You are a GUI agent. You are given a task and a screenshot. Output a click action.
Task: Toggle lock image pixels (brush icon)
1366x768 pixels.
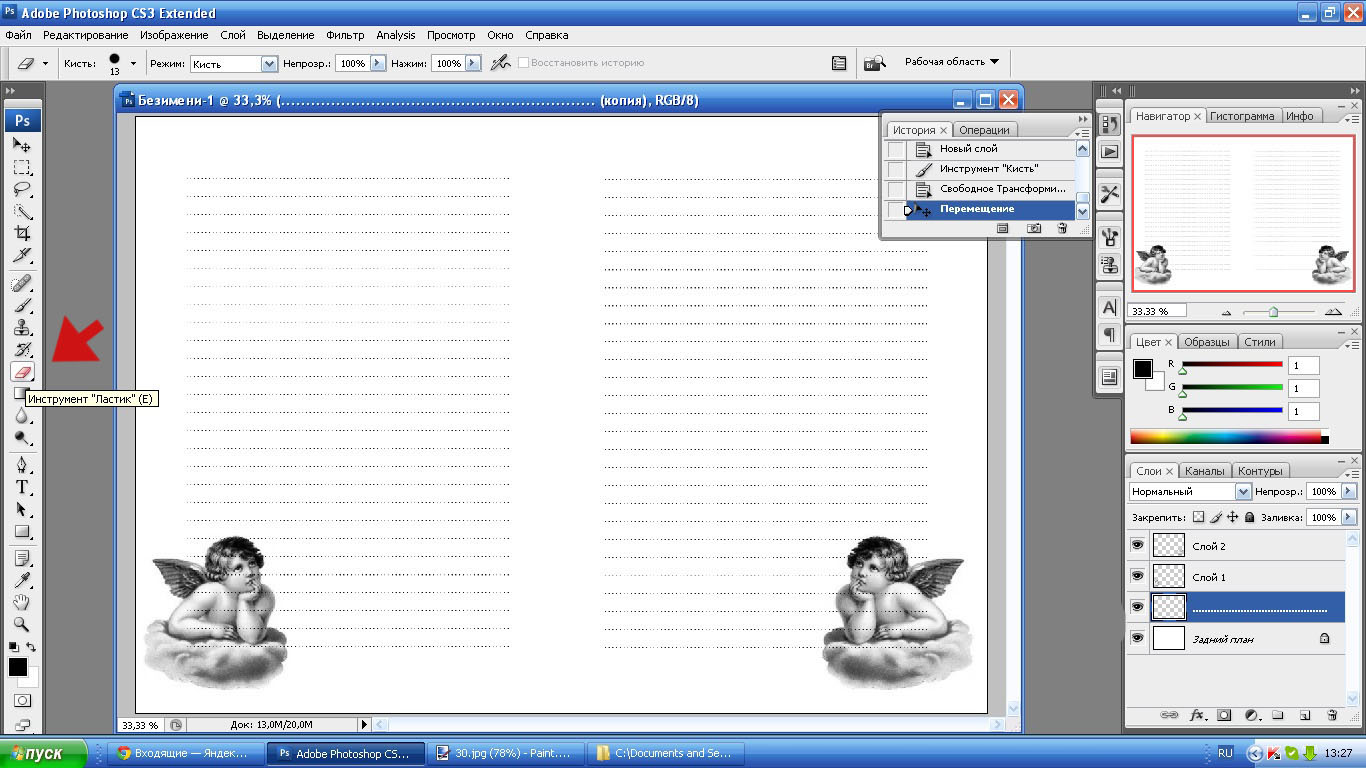[x=1216, y=517]
